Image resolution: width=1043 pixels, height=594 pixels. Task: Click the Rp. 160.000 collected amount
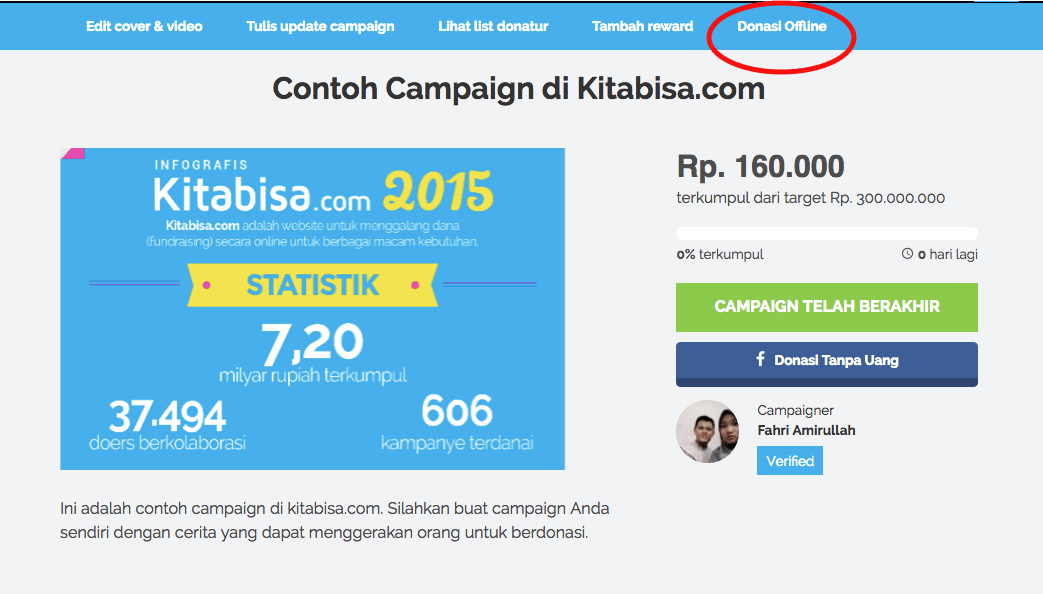(760, 167)
